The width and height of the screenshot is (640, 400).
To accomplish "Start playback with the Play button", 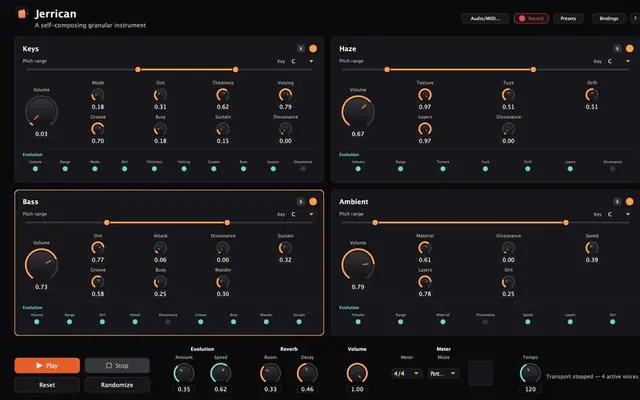I will 47,365.
